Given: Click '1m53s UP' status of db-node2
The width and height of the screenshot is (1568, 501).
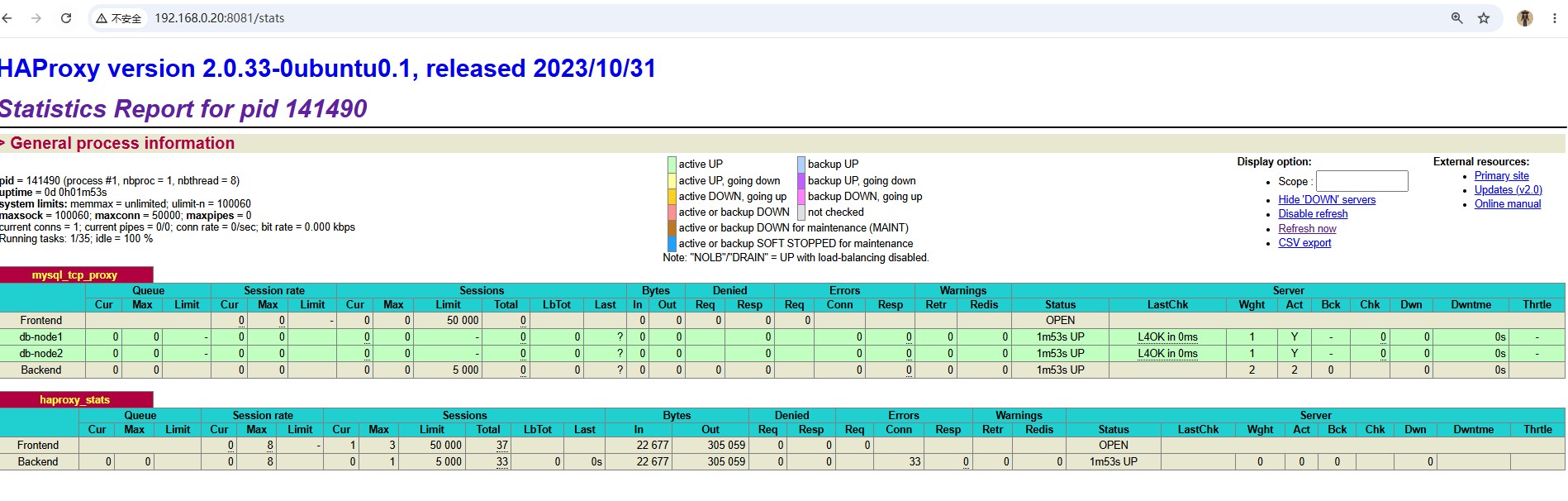Looking at the screenshot, I should click(1060, 354).
